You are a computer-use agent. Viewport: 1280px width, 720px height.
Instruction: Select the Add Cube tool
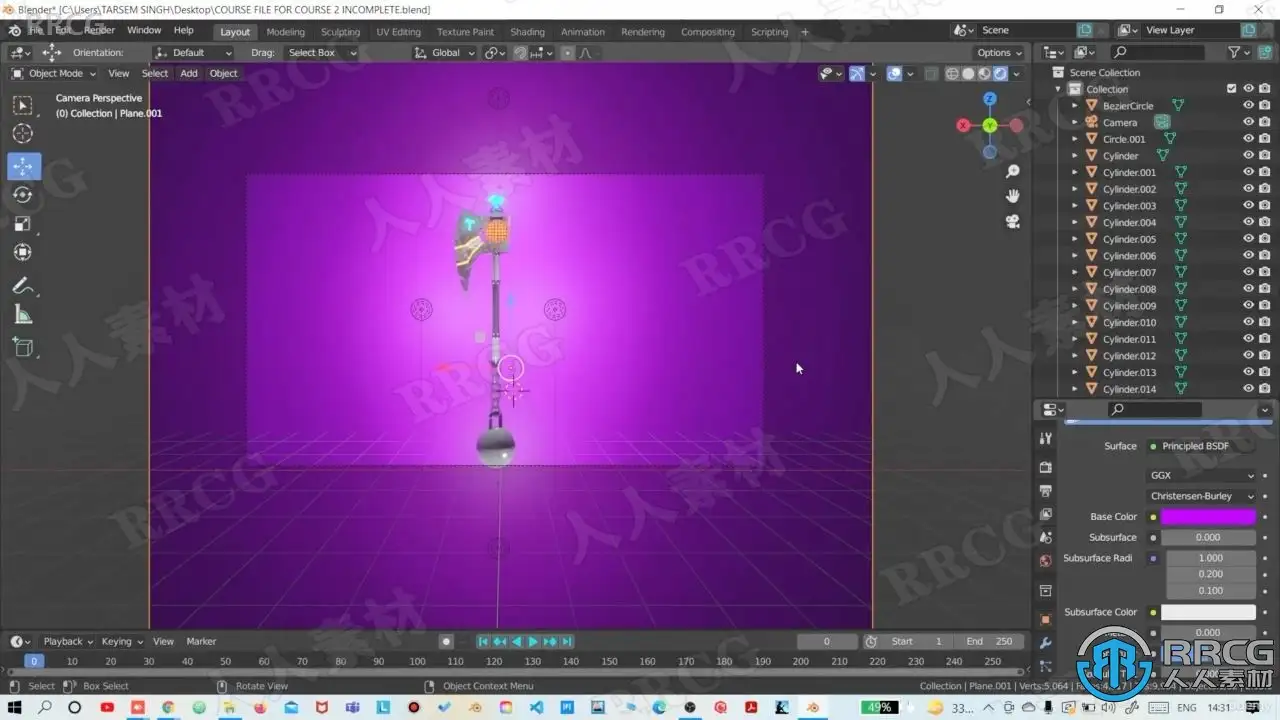pos(22,348)
